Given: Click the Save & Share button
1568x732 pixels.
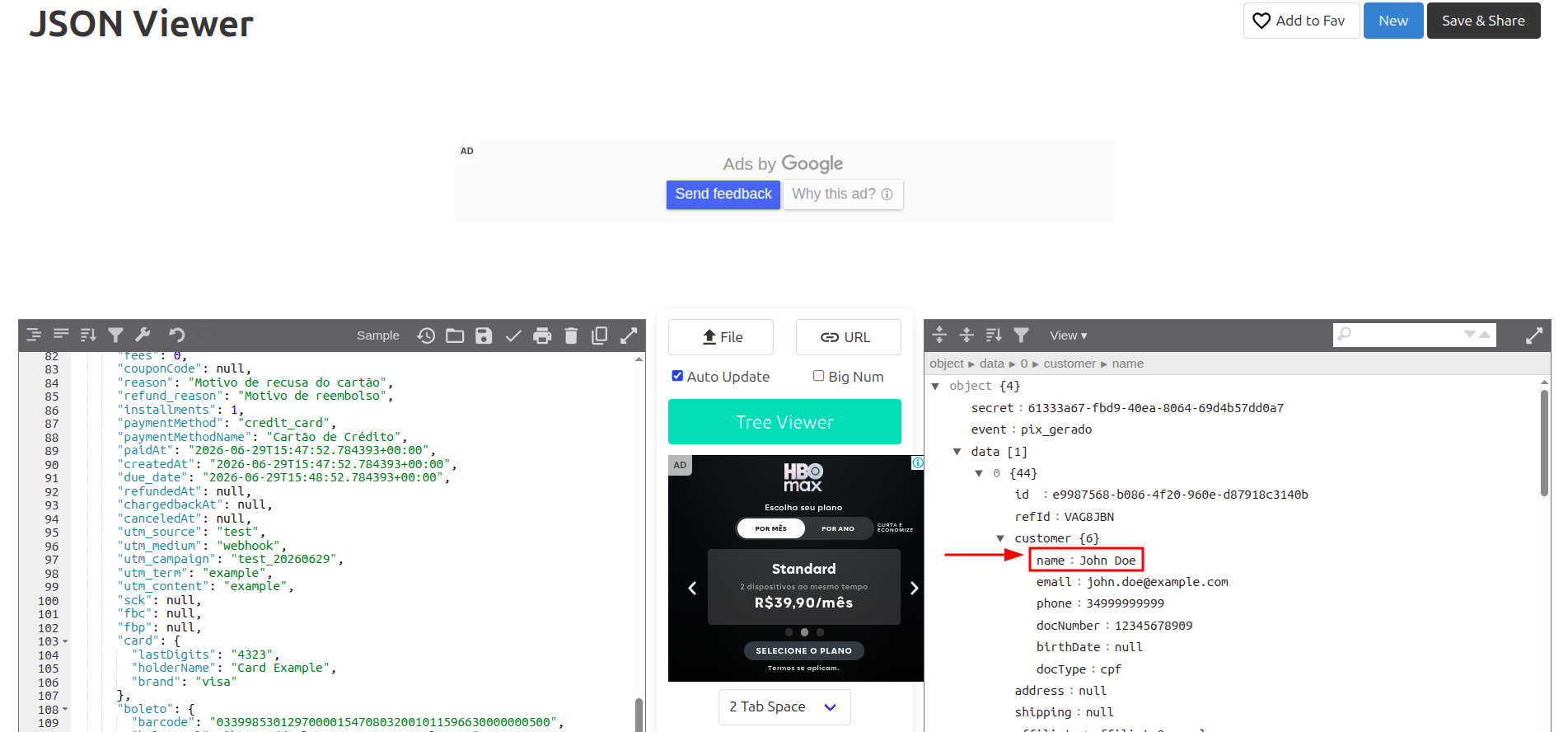Looking at the screenshot, I should click(x=1483, y=21).
